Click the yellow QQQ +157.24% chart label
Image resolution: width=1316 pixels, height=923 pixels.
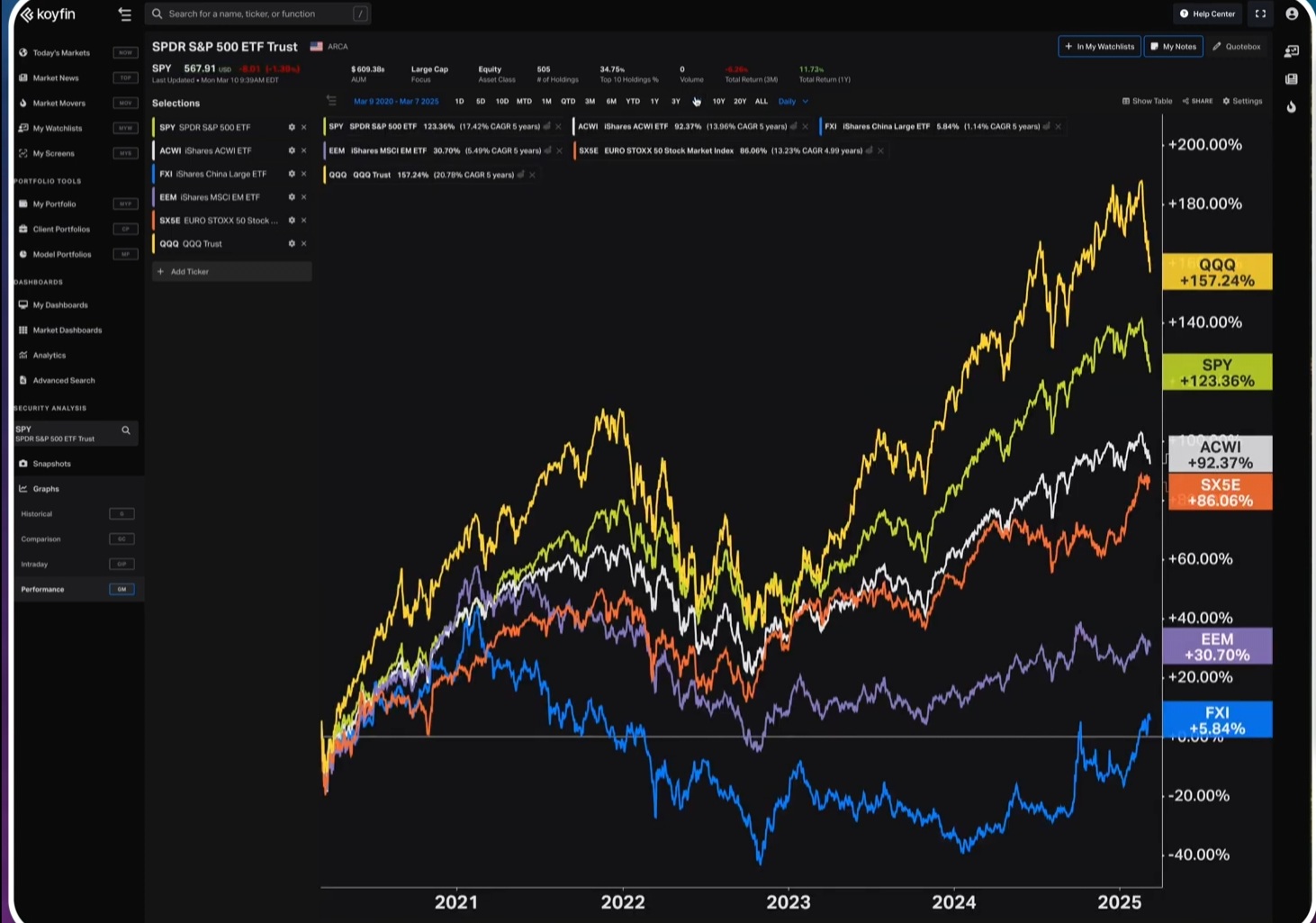click(x=1217, y=272)
